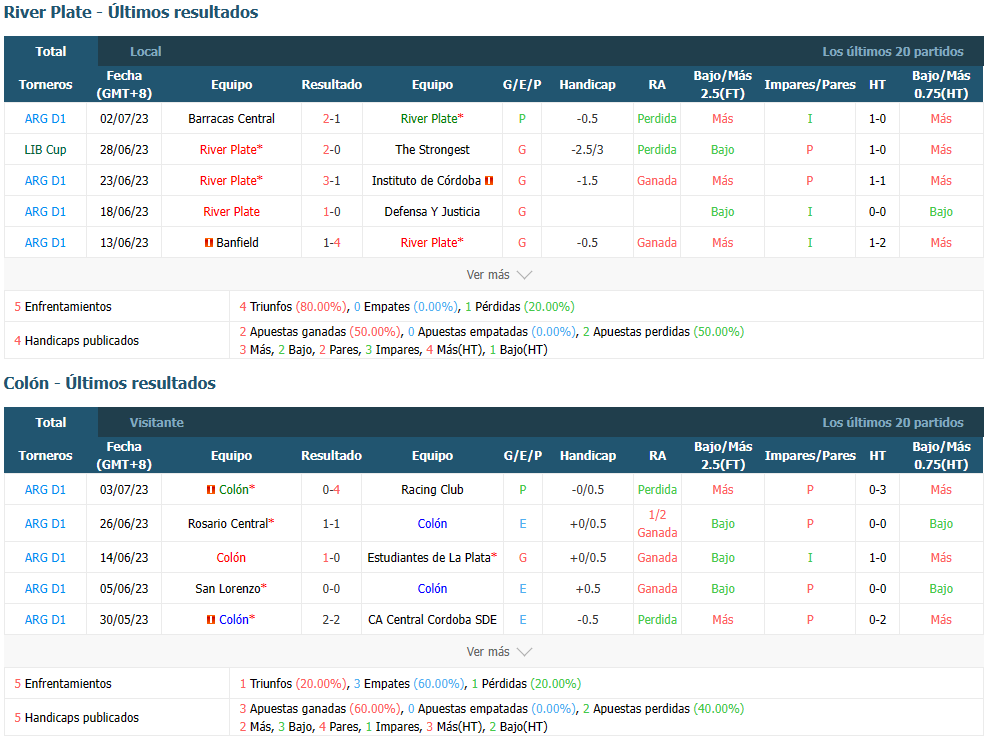Click the 'River Plate - Últimos resultados' heading
This screenshot has height=740, width=989.
[x=131, y=12]
